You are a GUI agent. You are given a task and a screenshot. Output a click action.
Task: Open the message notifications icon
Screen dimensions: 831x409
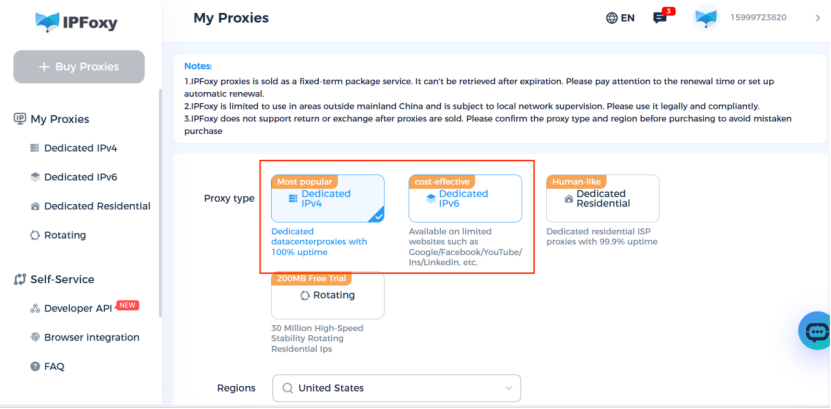point(660,18)
